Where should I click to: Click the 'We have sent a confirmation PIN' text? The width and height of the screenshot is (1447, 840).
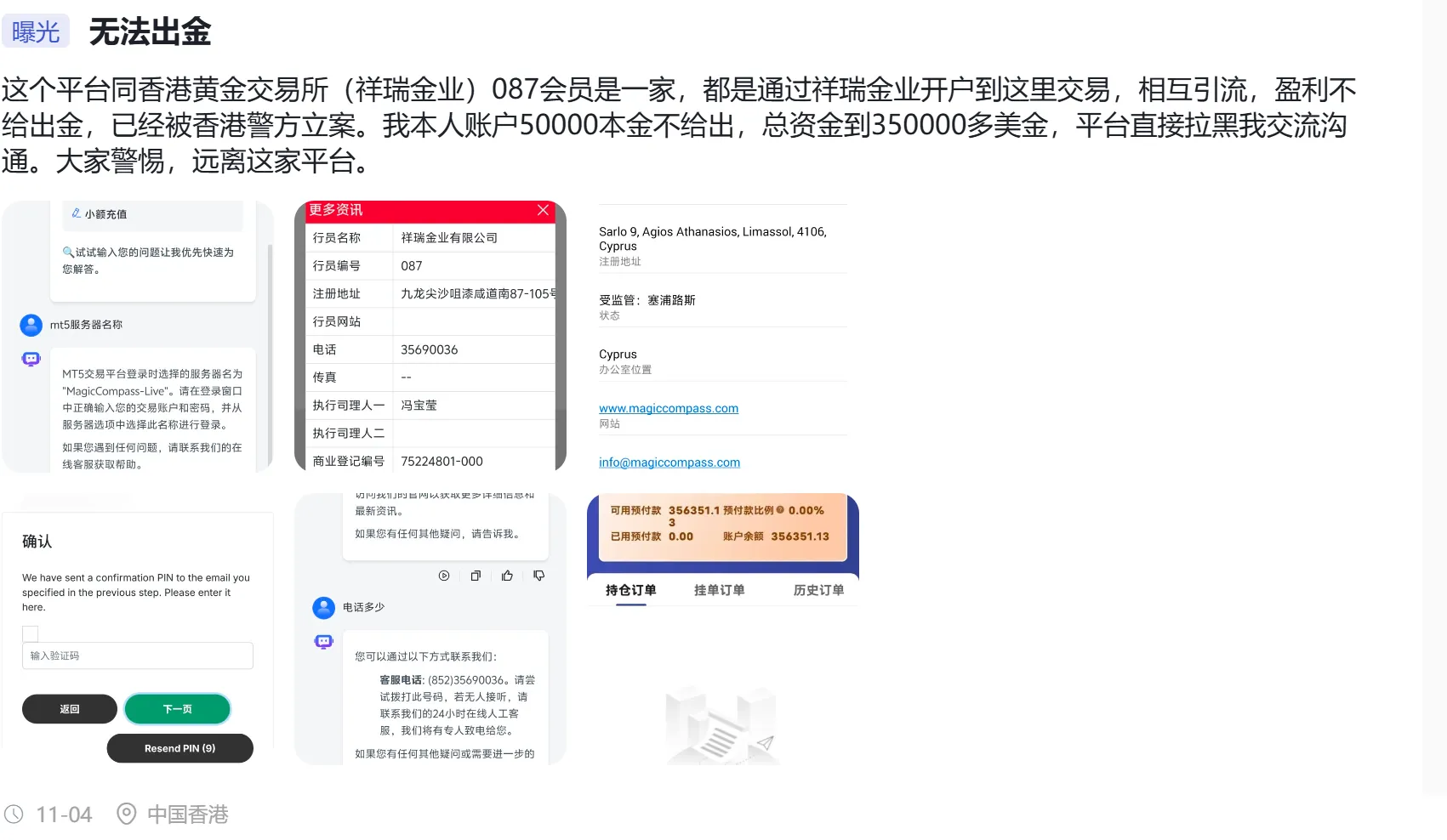click(136, 593)
